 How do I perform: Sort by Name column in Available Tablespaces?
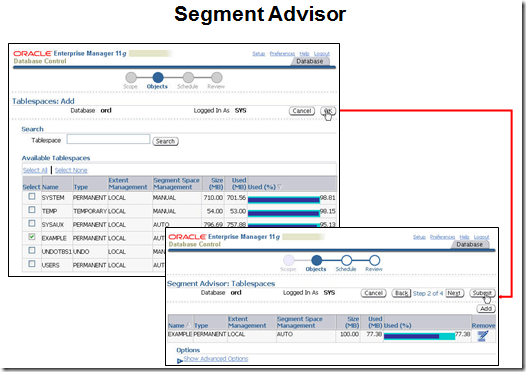click(50, 187)
